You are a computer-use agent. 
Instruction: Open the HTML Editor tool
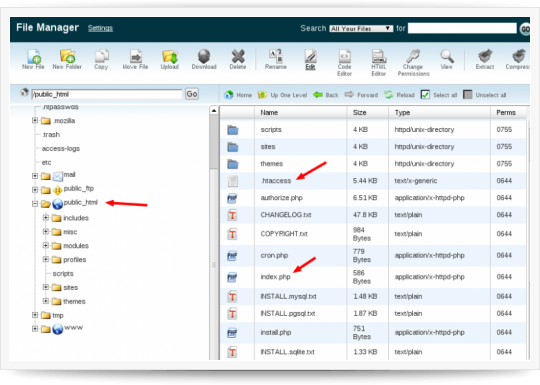point(378,56)
